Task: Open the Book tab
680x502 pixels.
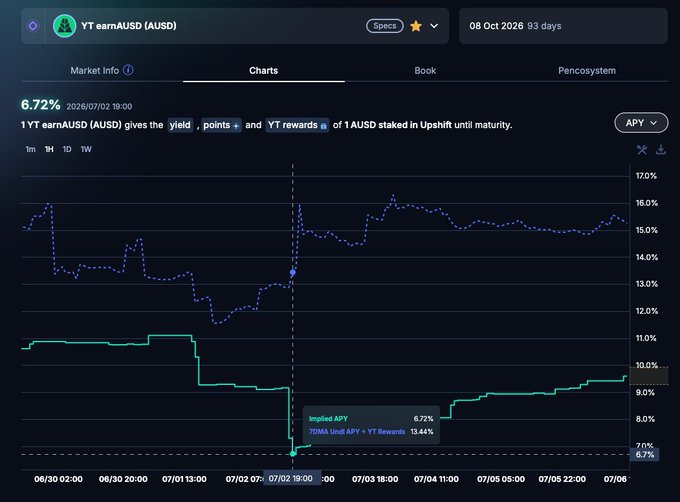Action: [x=425, y=70]
